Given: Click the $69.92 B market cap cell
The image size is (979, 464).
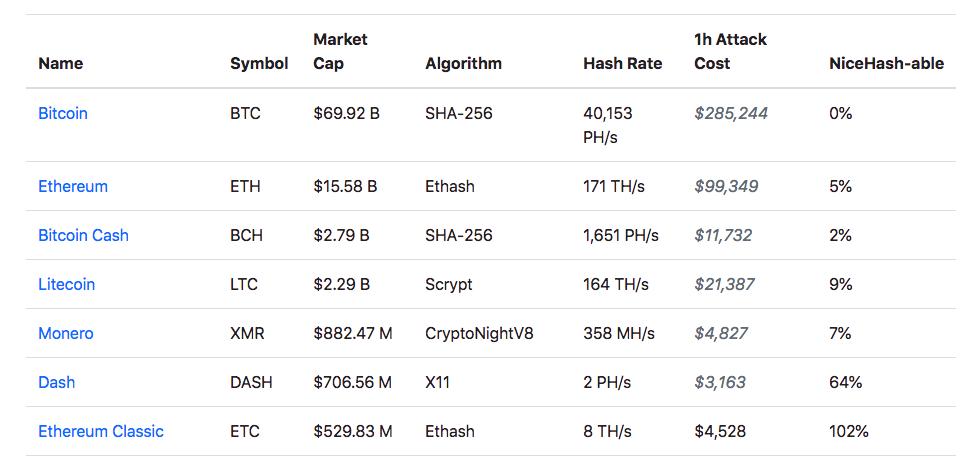Looking at the screenshot, I should [346, 114].
